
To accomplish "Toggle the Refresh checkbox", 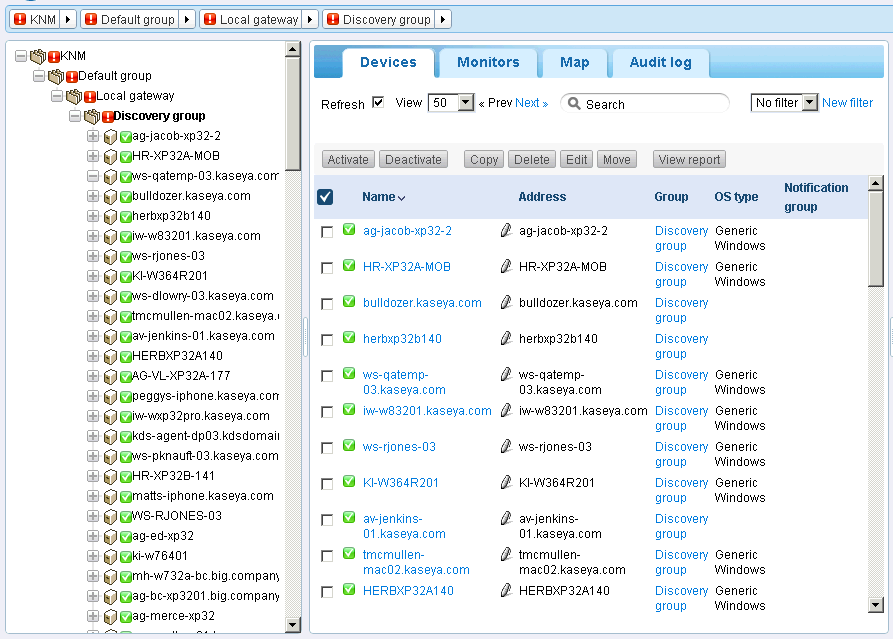I will 378,102.
